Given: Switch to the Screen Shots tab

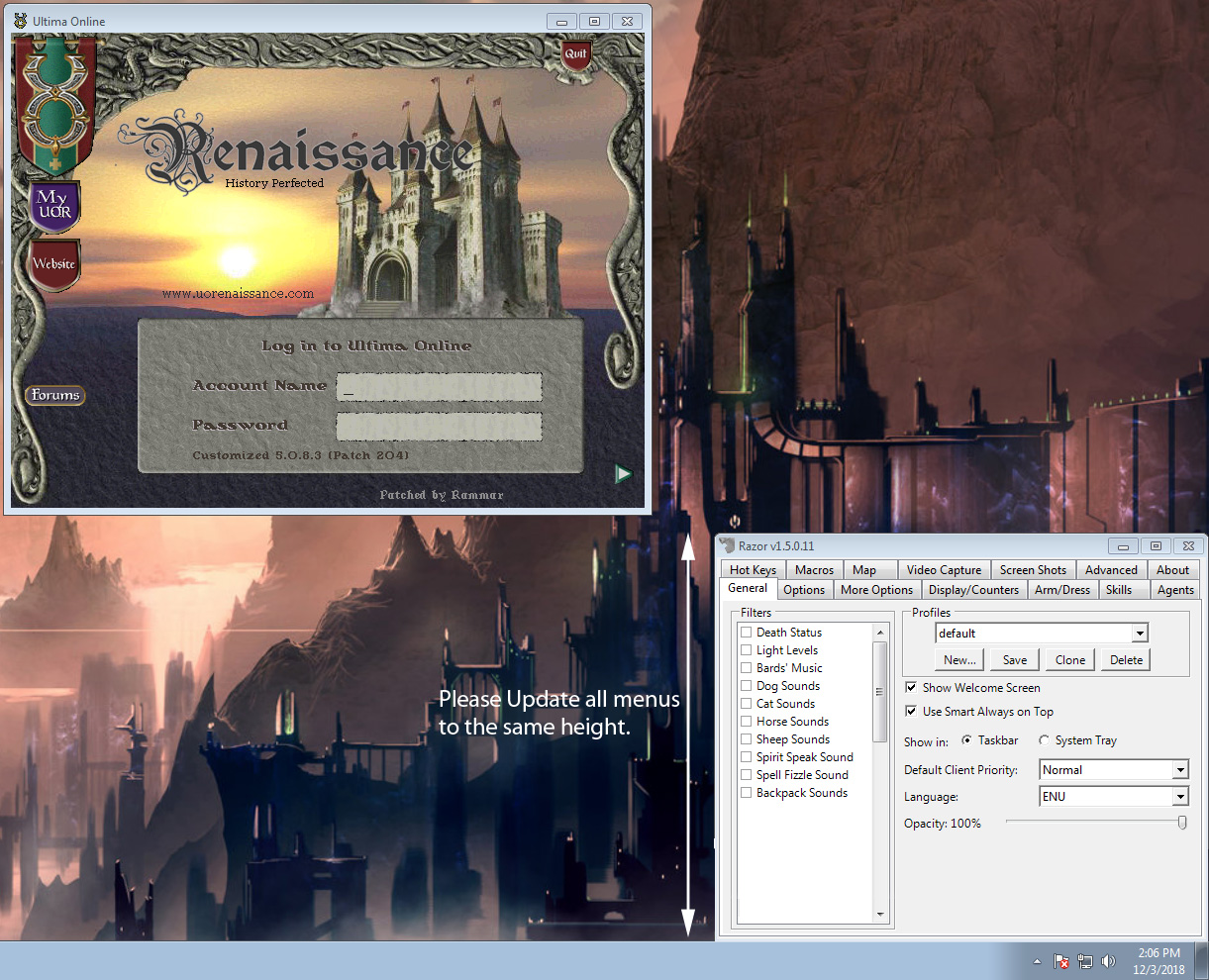Looking at the screenshot, I should click(x=1033, y=570).
